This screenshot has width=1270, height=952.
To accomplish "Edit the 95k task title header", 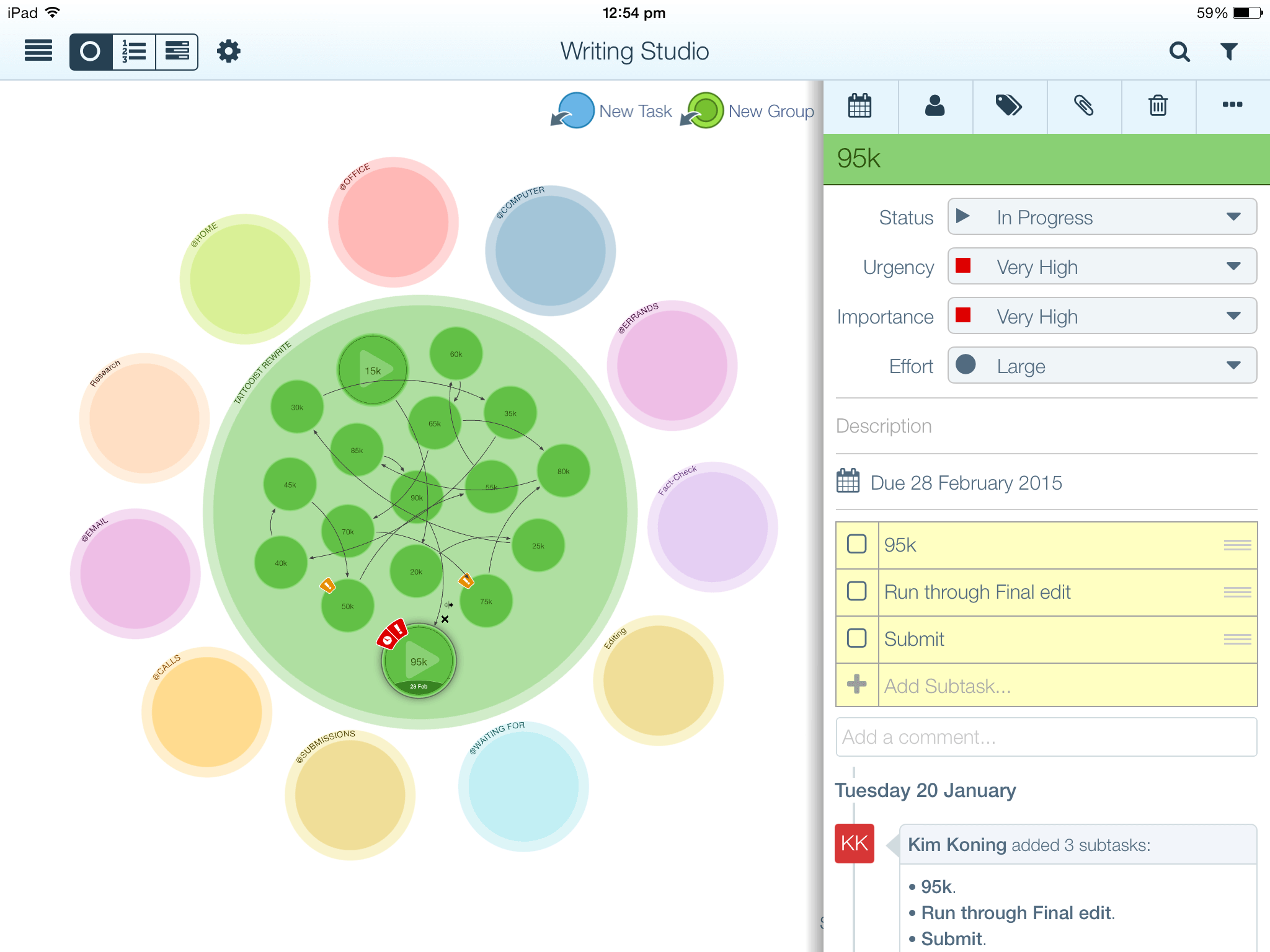I will 1047,159.
